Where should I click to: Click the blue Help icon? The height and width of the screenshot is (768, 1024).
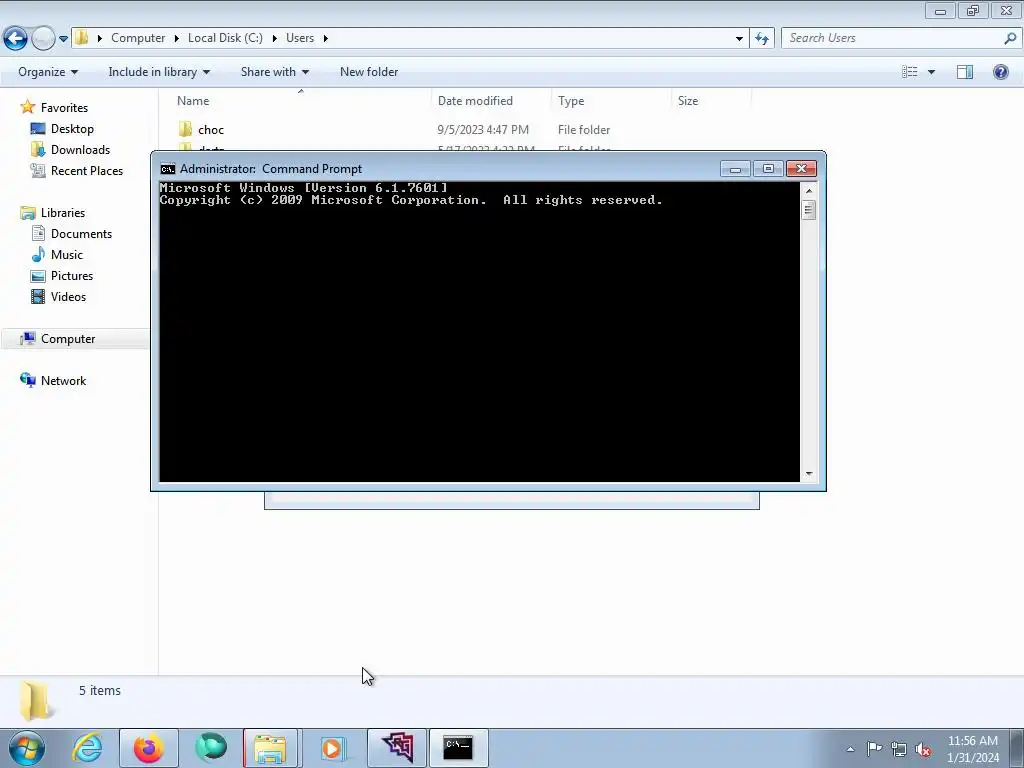(x=1000, y=72)
